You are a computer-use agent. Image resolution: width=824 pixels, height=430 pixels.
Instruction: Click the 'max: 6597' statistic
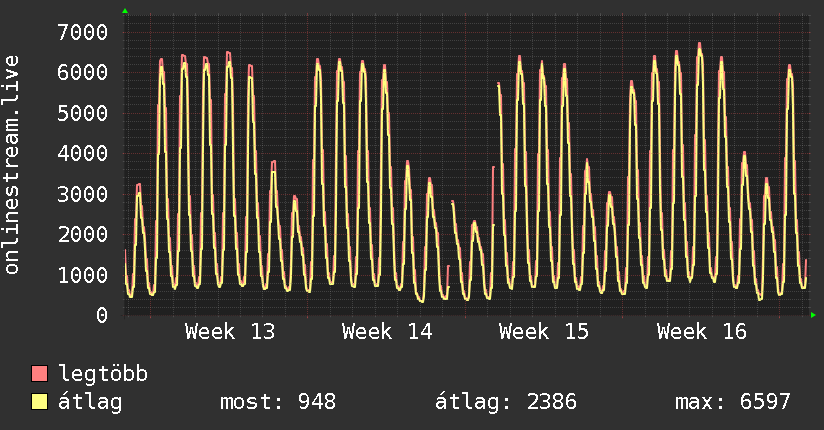733,402
